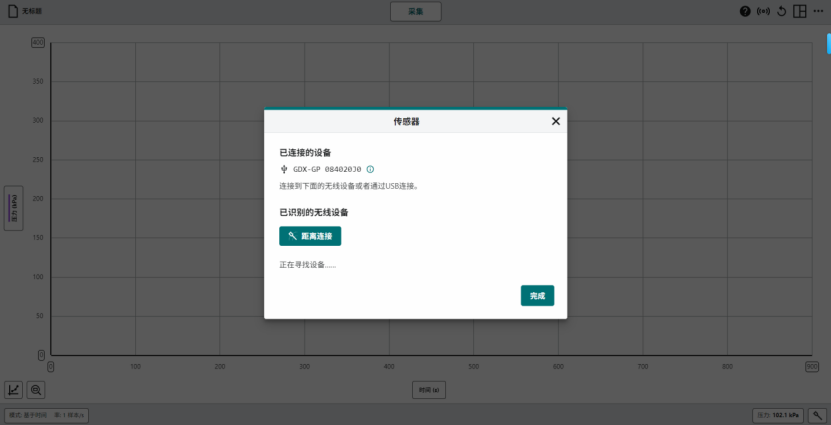
Task: Edit the y-axis maximum value 400
Action: (38, 43)
